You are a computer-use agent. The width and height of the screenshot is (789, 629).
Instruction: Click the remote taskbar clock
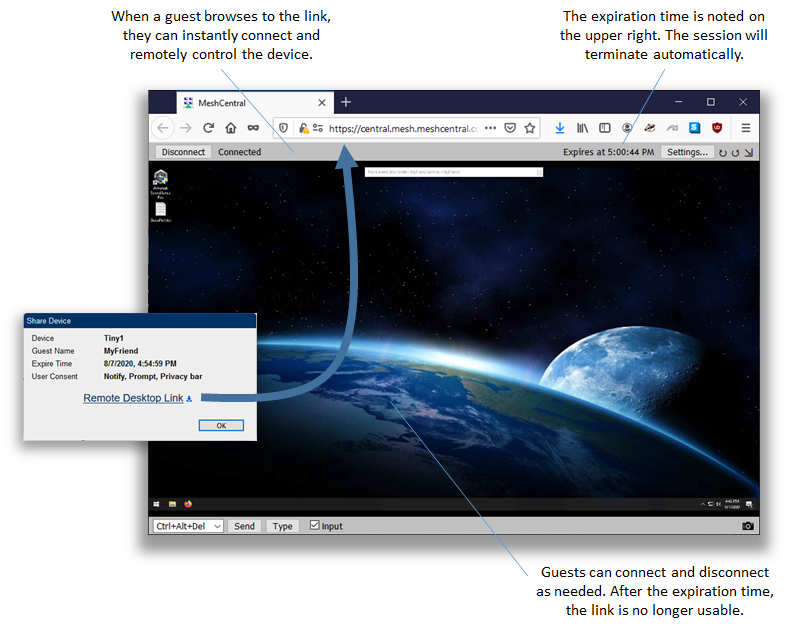pyautogui.click(x=732, y=504)
